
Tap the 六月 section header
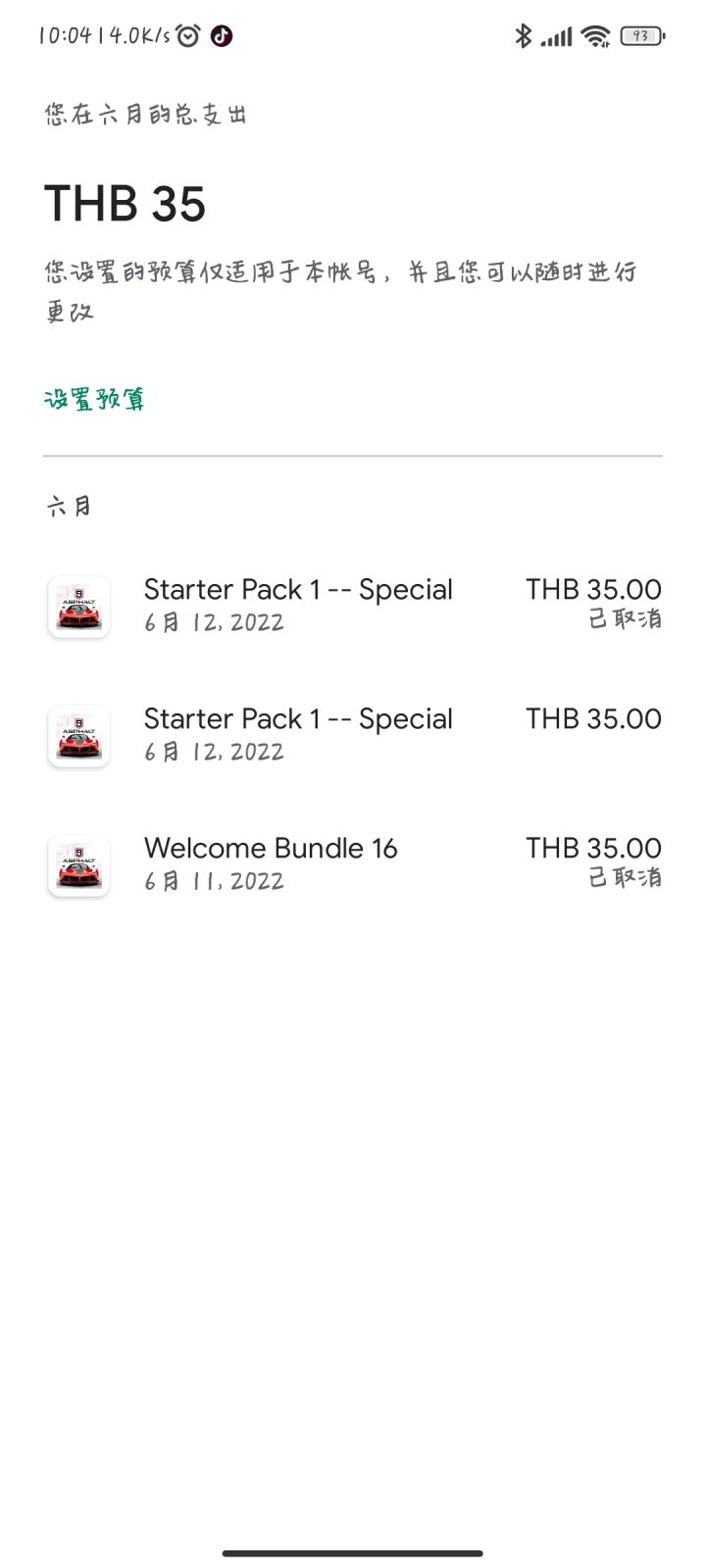click(x=70, y=506)
